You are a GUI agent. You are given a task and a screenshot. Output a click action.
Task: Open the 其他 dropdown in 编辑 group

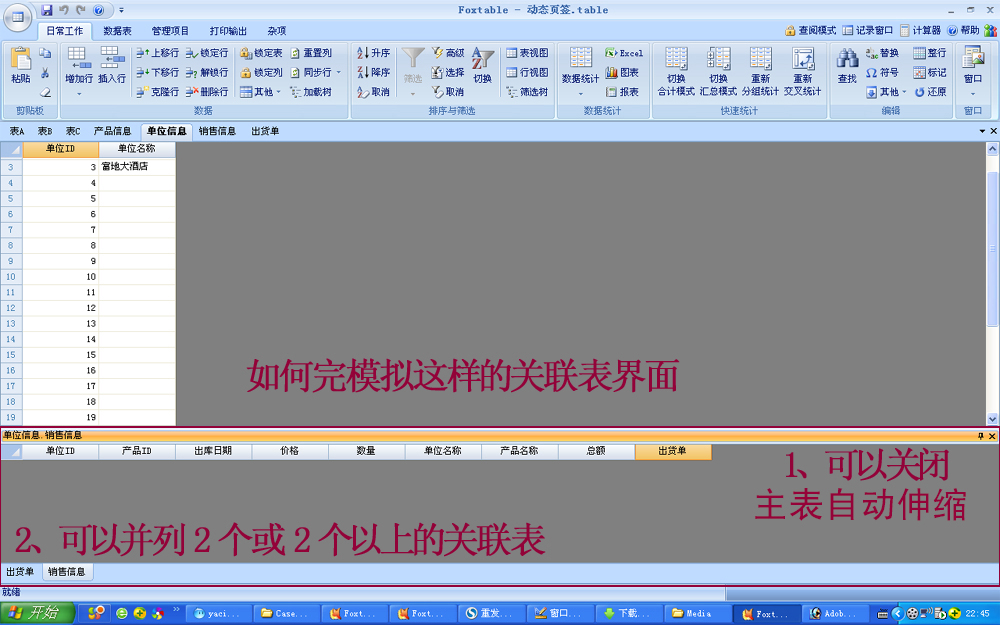pyautogui.click(x=886, y=92)
